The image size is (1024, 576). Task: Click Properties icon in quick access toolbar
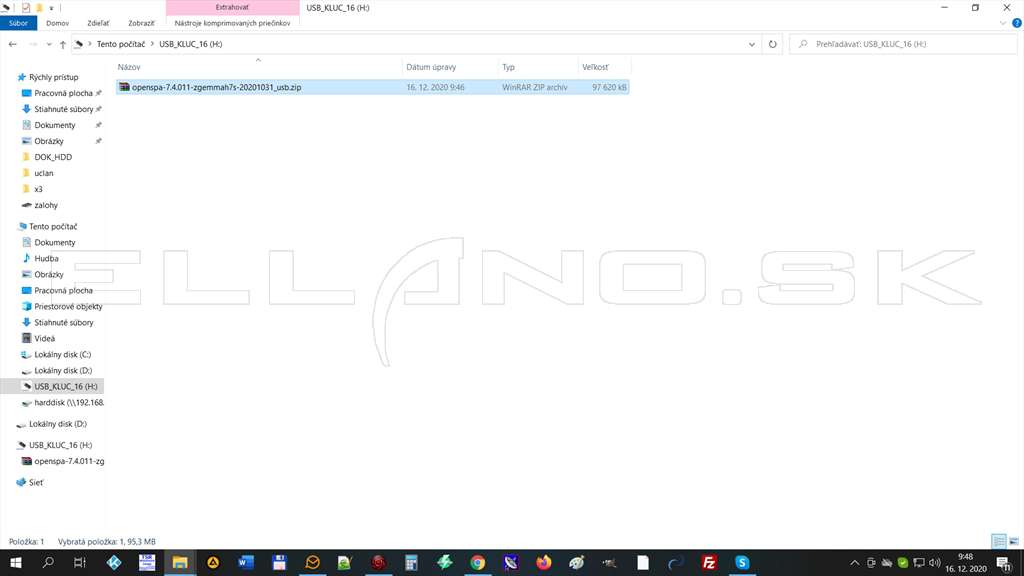(25, 8)
